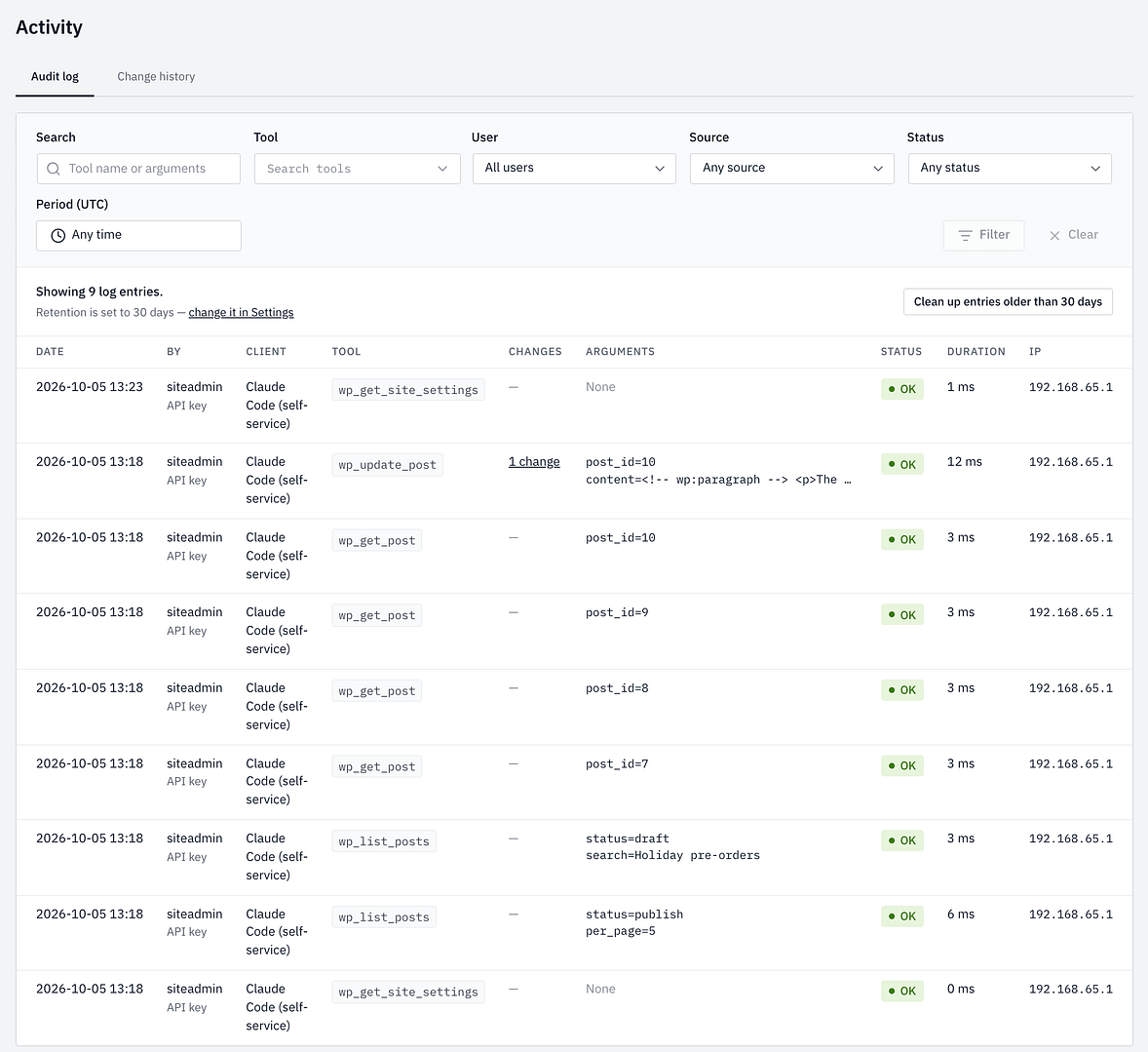Click the Clear button
This screenshot has width=1148, height=1052.
pos(1073,235)
